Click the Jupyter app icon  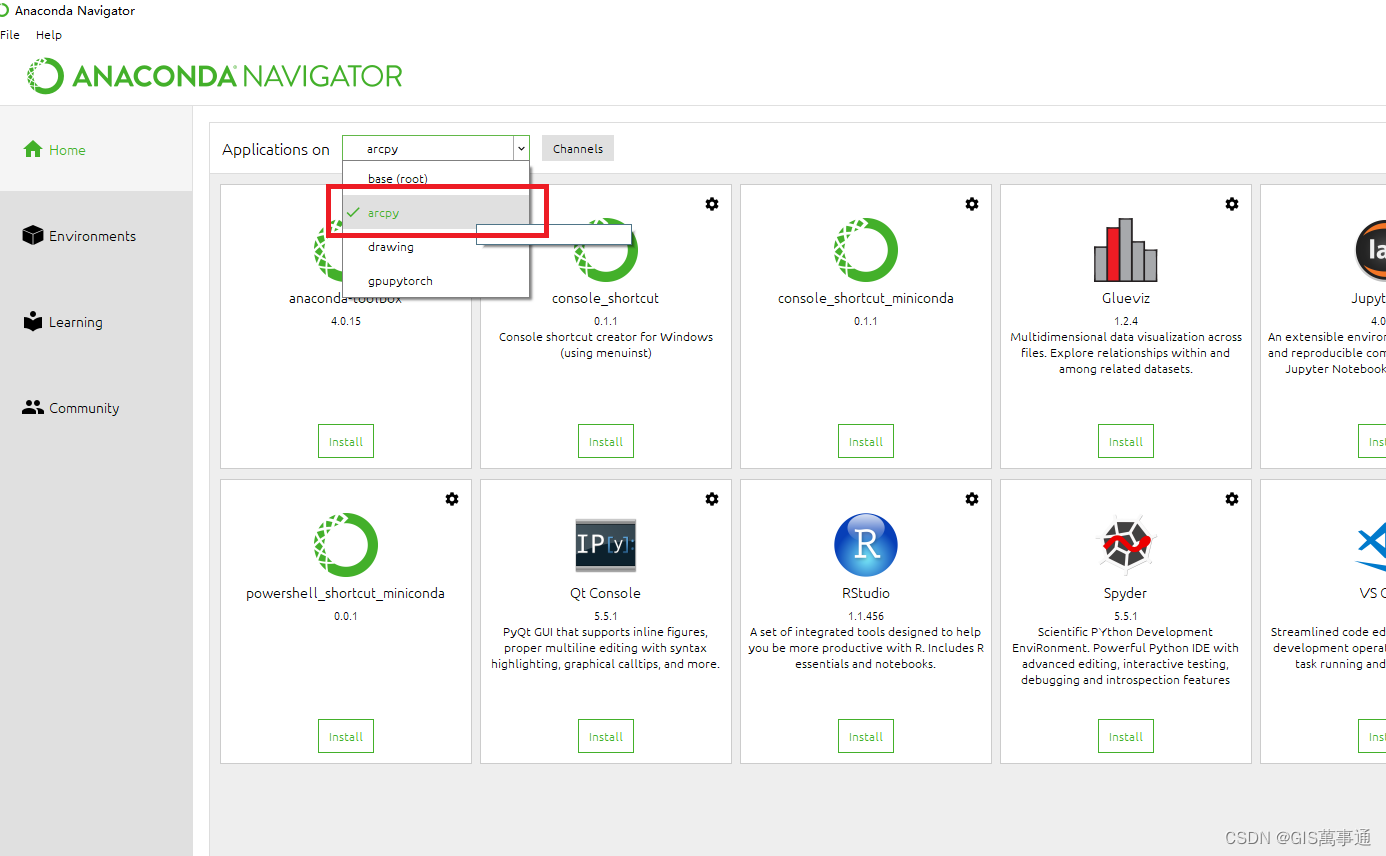coord(1371,250)
